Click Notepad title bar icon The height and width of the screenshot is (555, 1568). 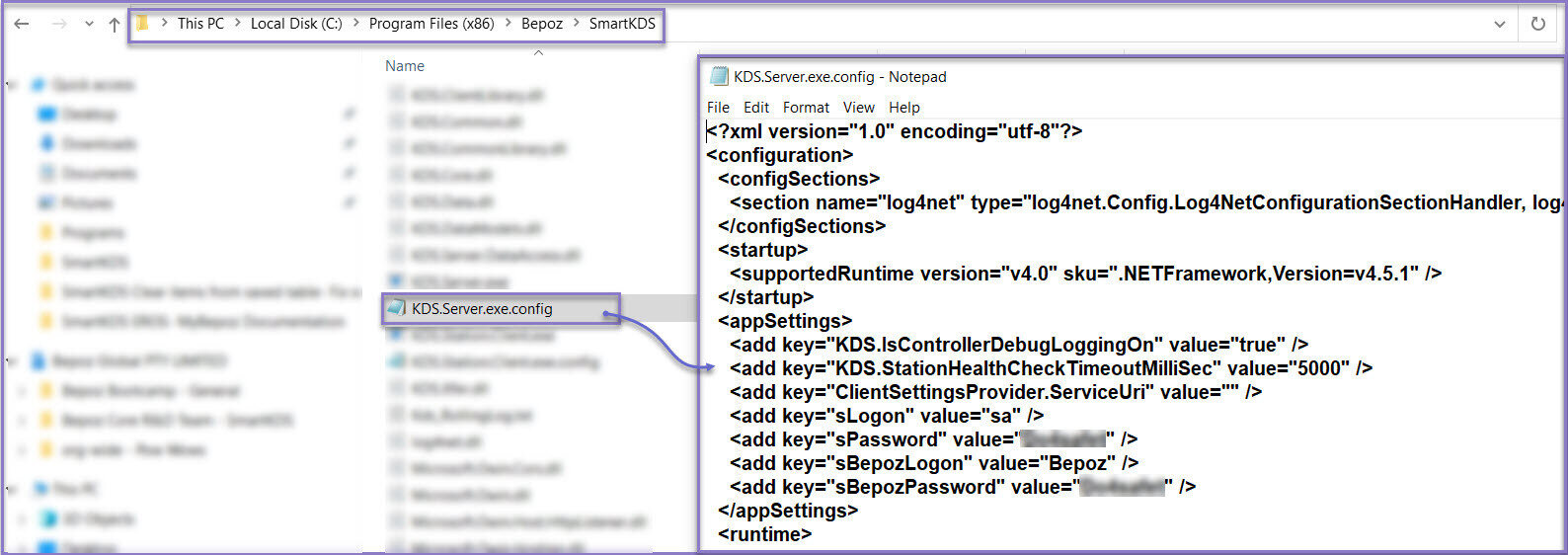[720, 76]
